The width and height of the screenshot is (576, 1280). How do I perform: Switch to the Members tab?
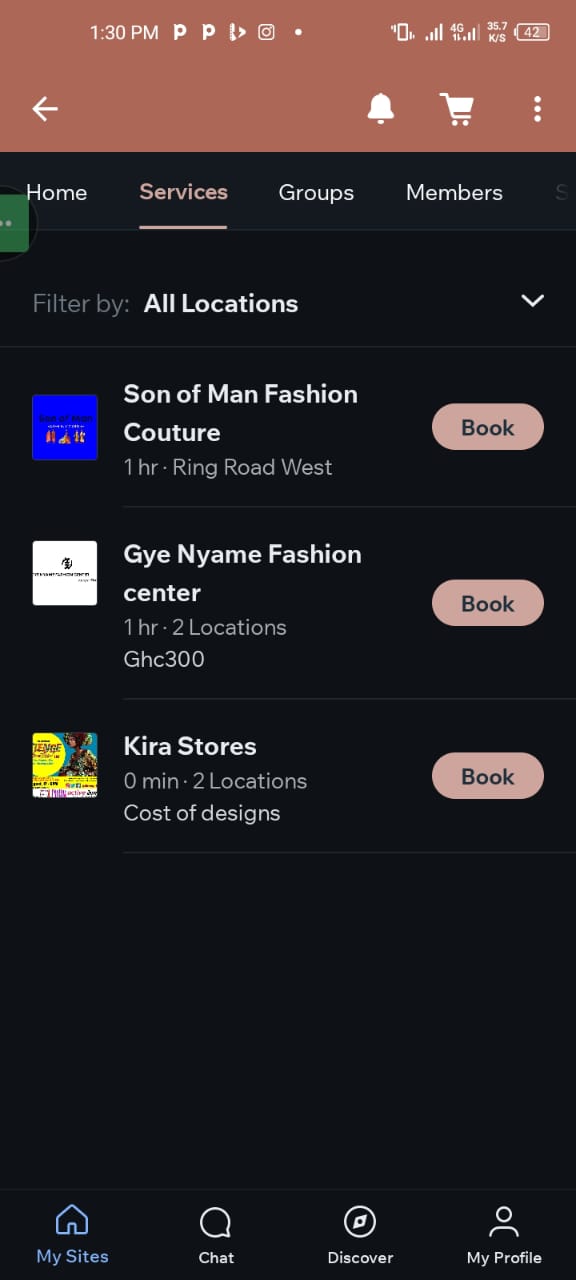454,192
